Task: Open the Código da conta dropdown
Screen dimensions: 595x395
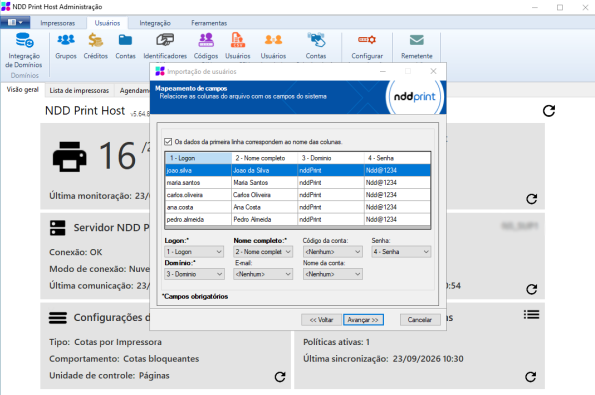Action: click(x=332, y=252)
